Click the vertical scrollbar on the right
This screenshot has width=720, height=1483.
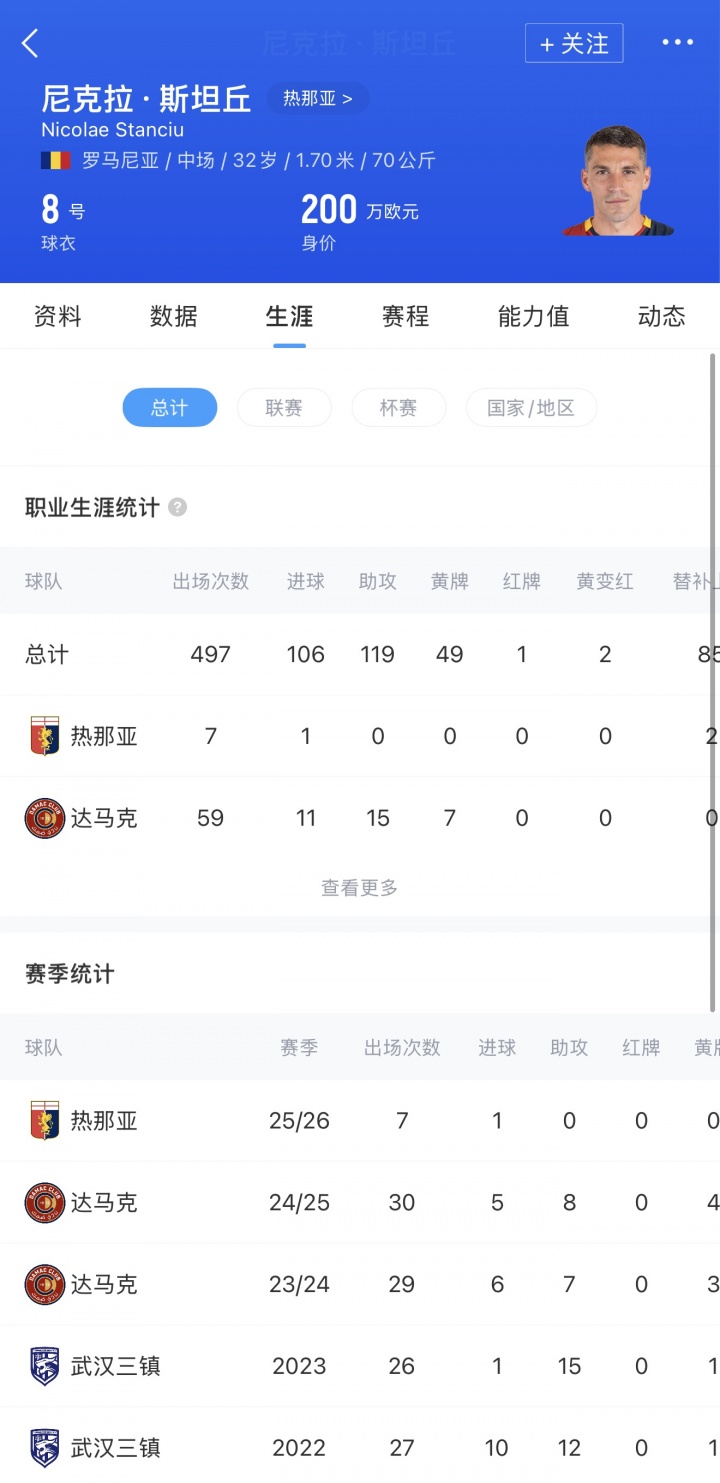click(713, 680)
